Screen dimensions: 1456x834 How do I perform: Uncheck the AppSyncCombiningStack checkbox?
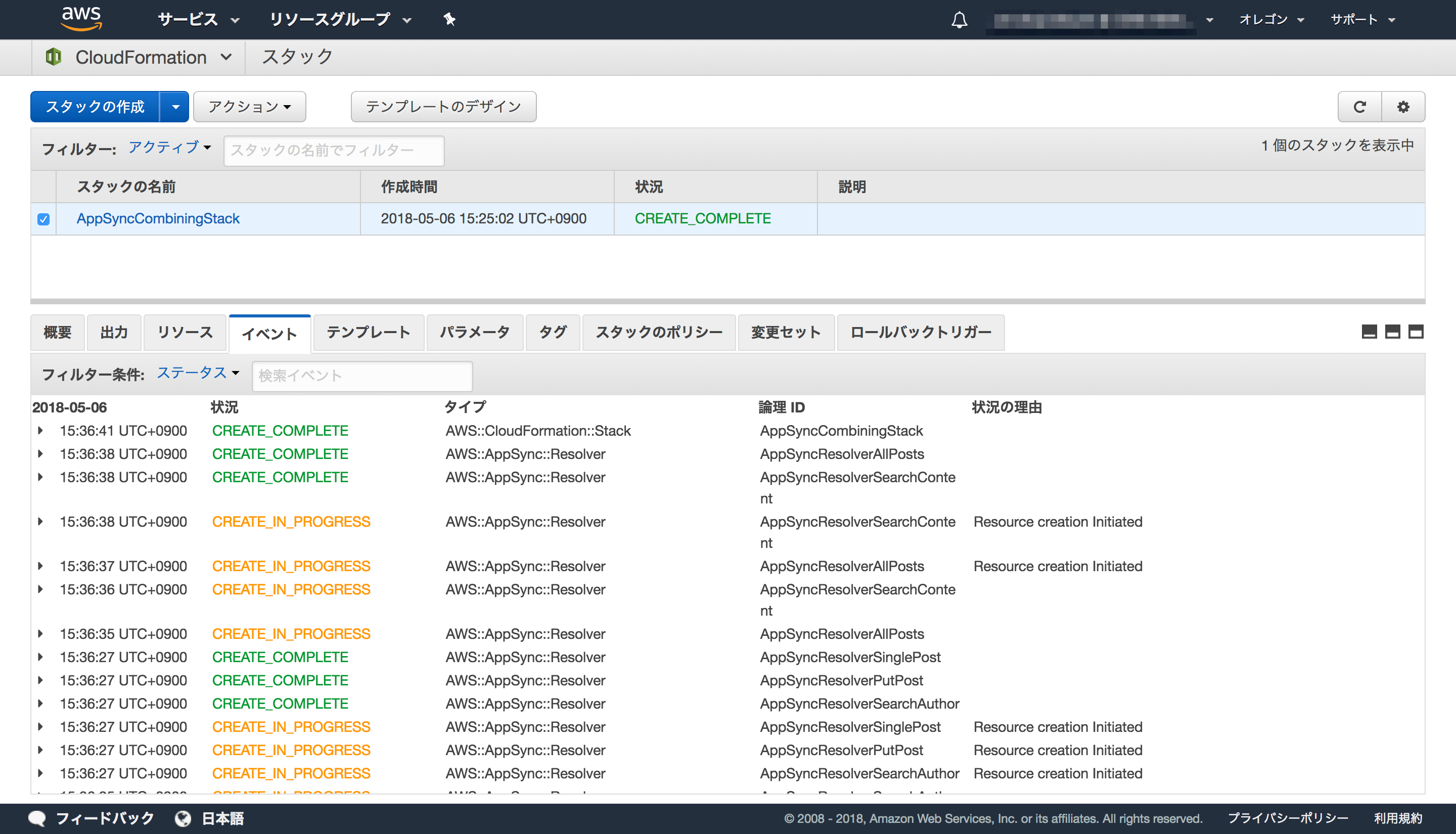(43, 219)
